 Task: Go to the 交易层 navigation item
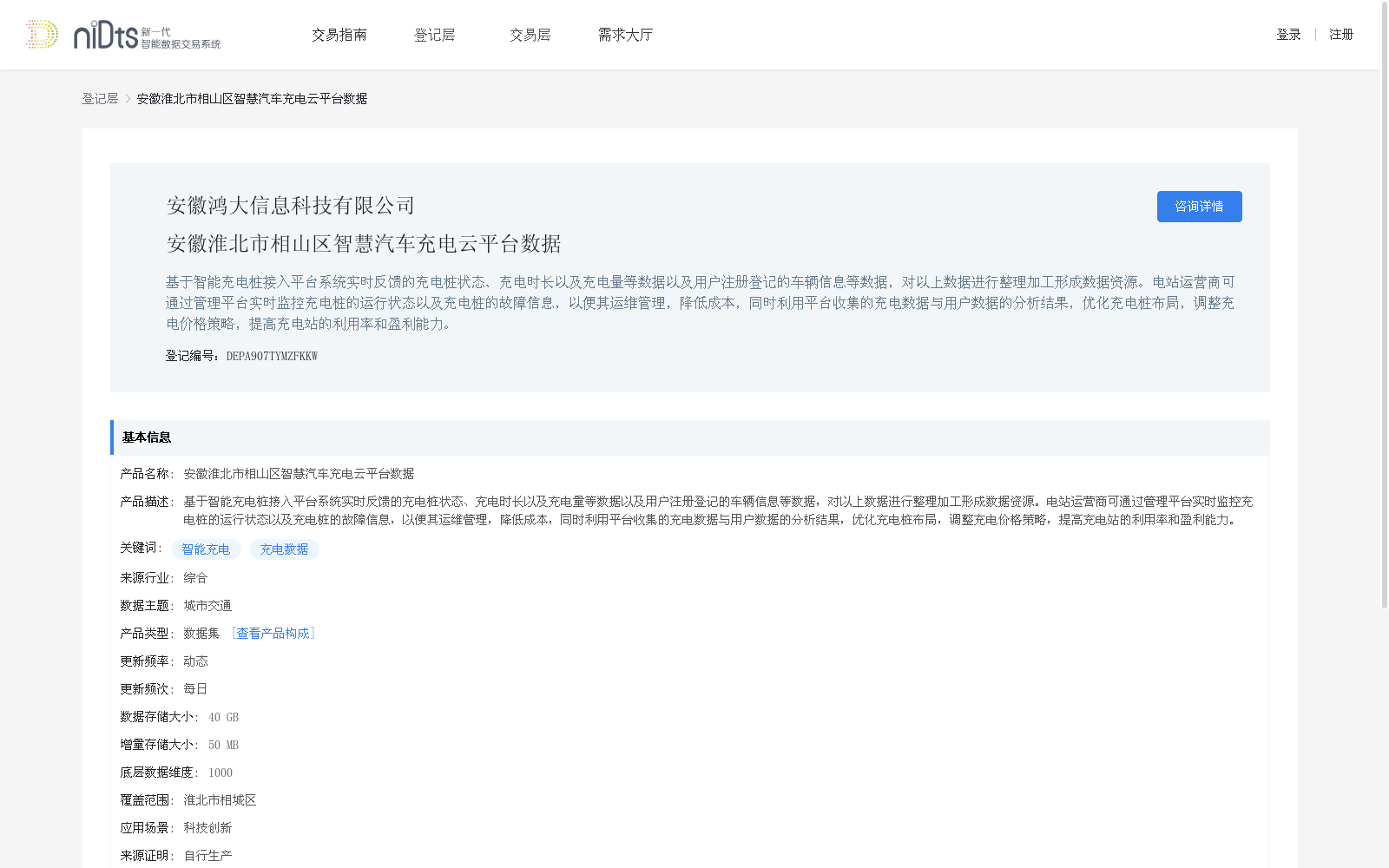tap(530, 35)
